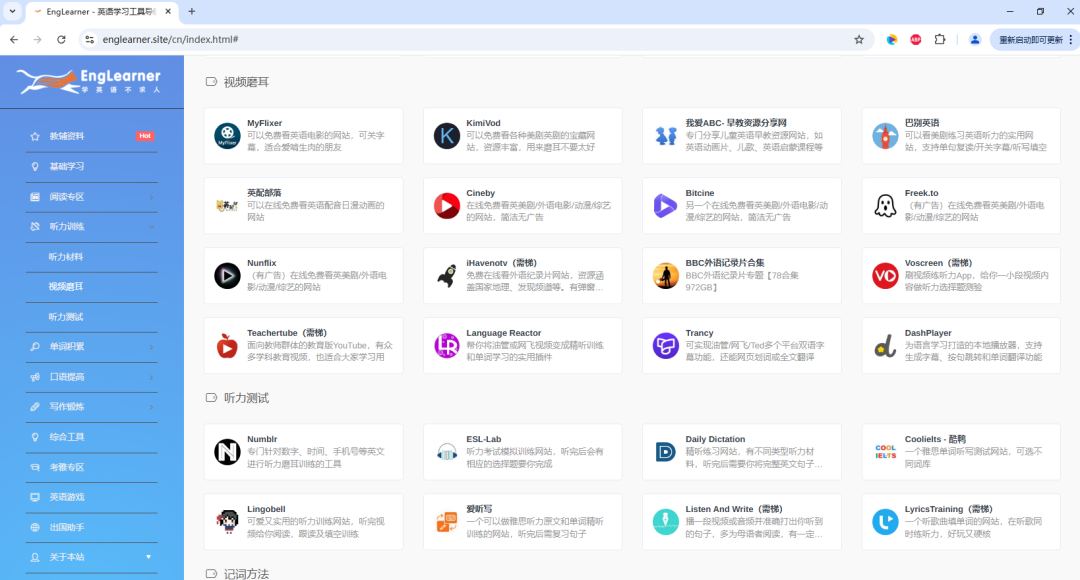
Task: Click the EngLearner fox logo
Action: point(89,81)
